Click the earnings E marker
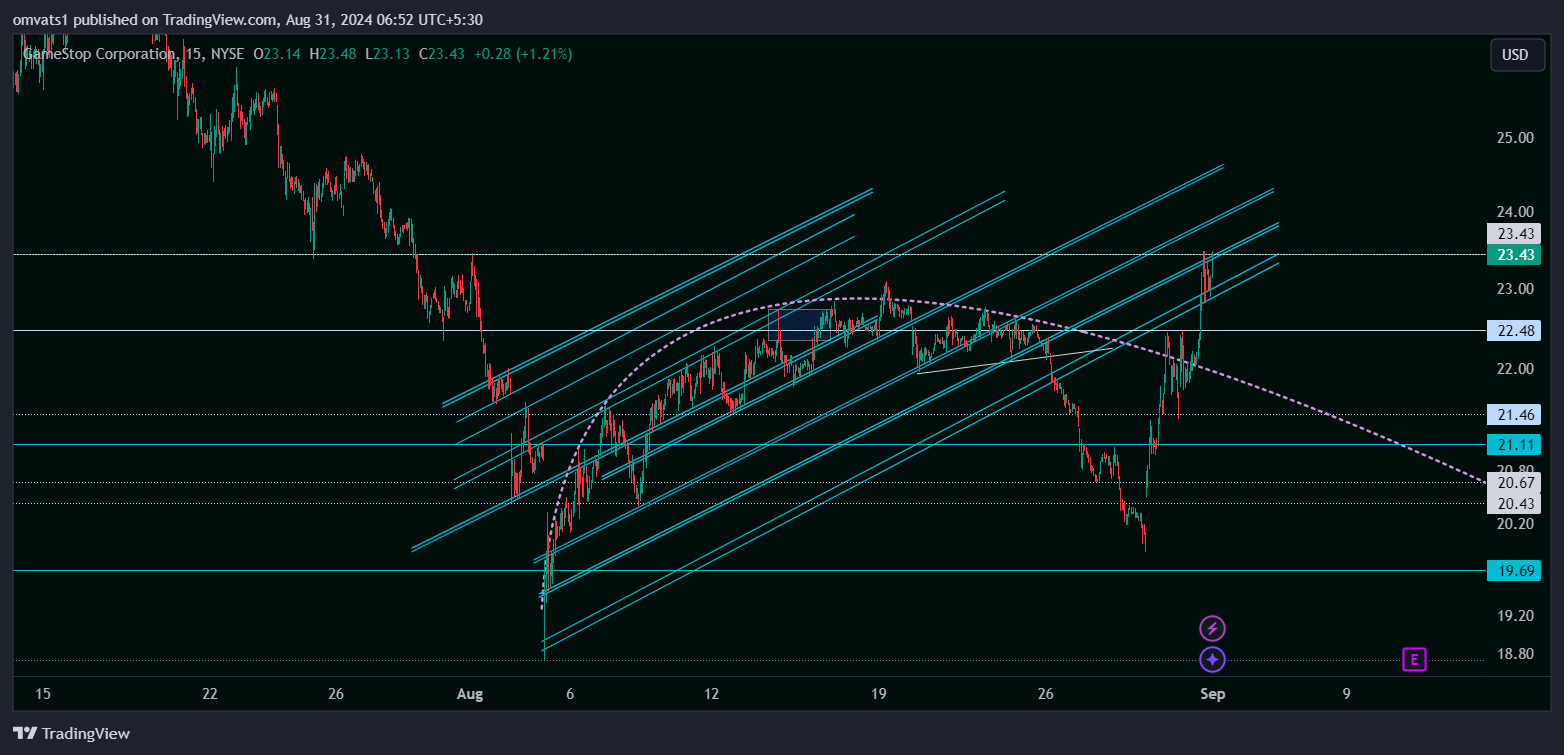Image resolution: width=1564 pixels, height=755 pixels. pos(1414,659)
